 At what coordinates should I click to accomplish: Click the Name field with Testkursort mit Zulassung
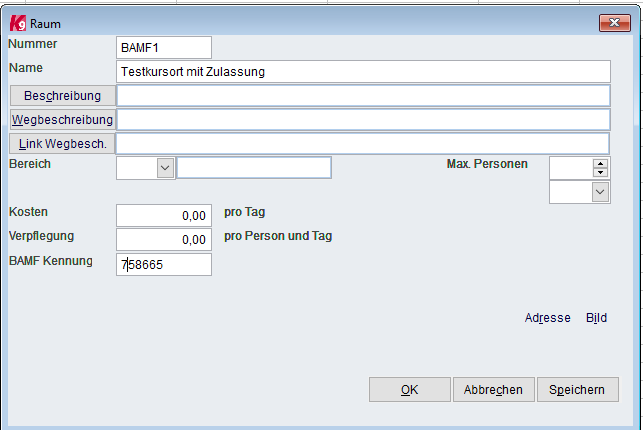(363, 72)
